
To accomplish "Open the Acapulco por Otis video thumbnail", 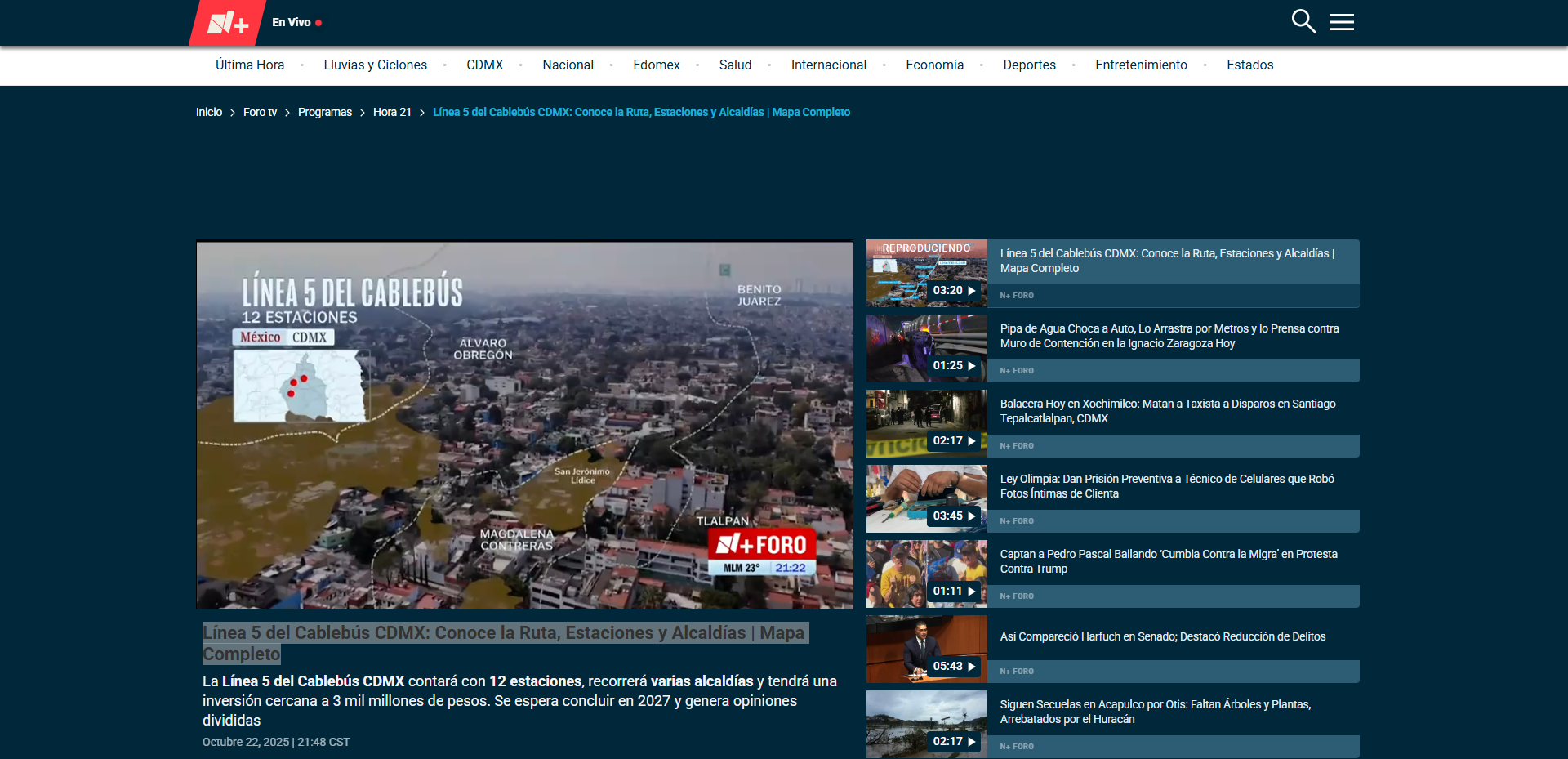I will (x=927, y=724).
